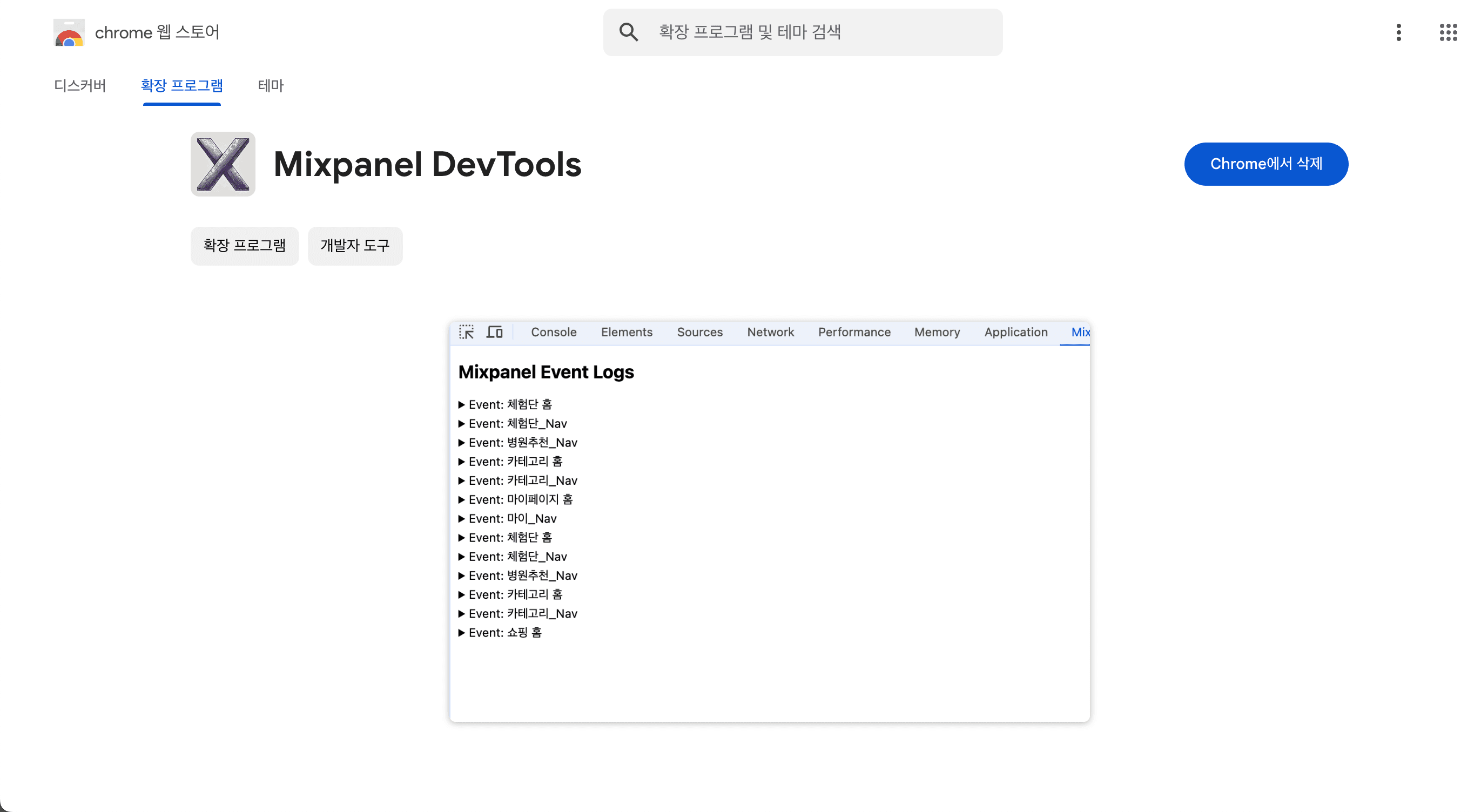Screen dimensions: 1481x812
Task: Select the Sources tab in screenshot
Action: point(699,332)
